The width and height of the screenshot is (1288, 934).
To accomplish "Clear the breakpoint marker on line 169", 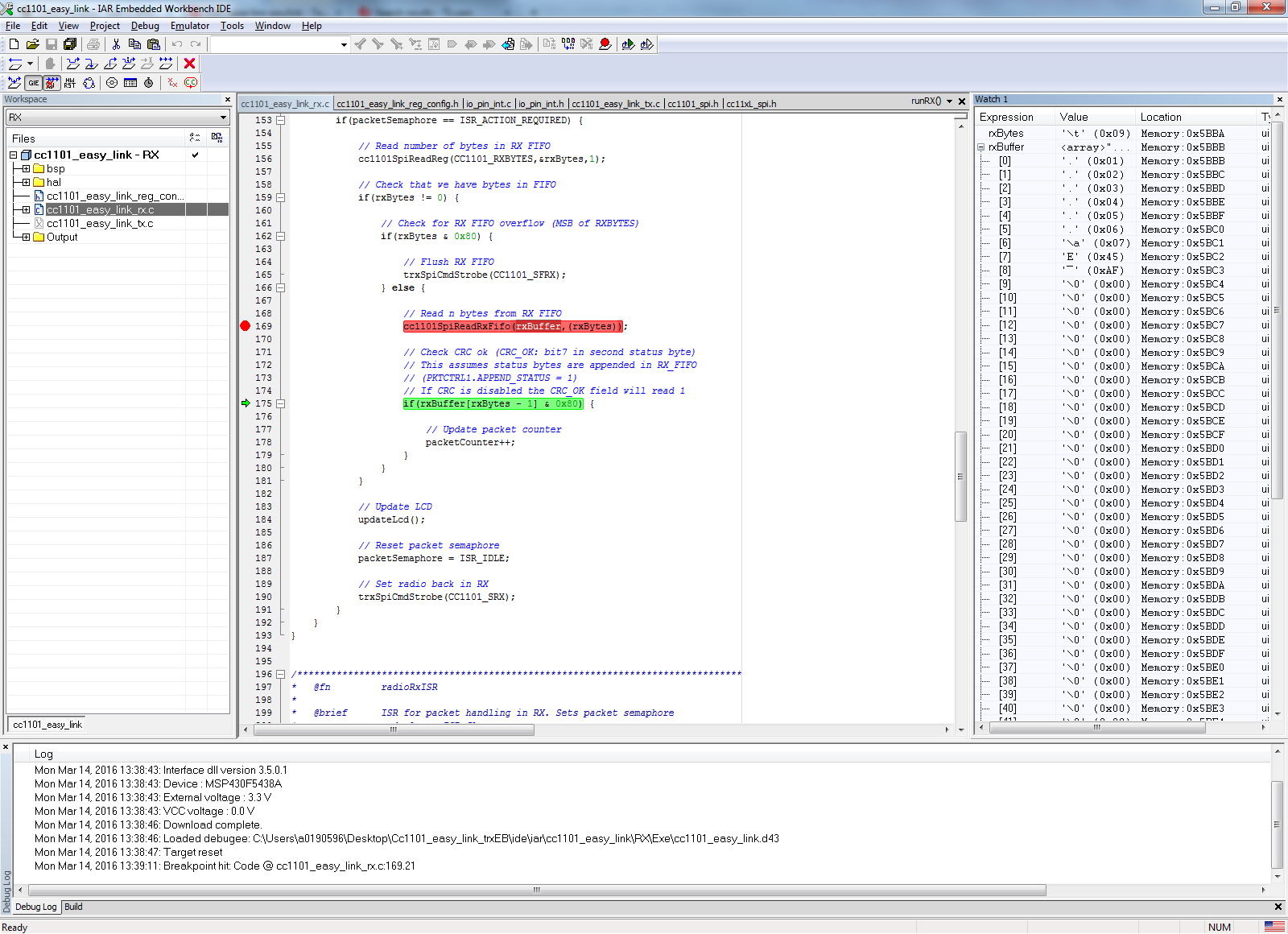I will (245, 326).
